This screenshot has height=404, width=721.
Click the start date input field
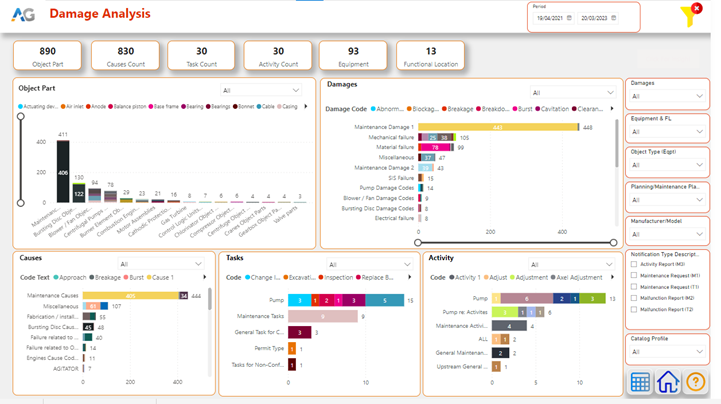pos(549,18)
